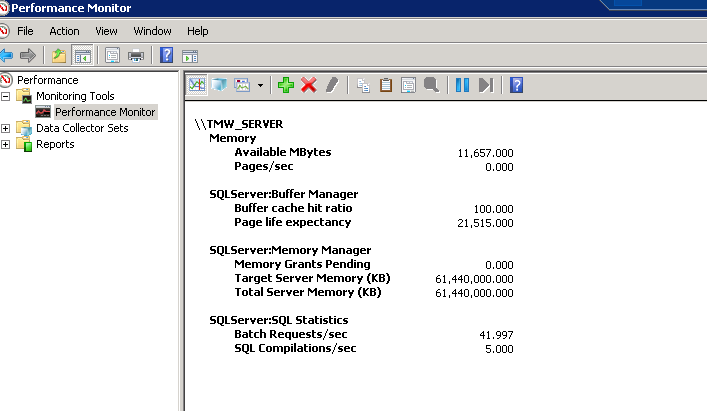Click the 5.000 SQL Compilations value
The image size is (707, 411).
click(x=499, y=349)
